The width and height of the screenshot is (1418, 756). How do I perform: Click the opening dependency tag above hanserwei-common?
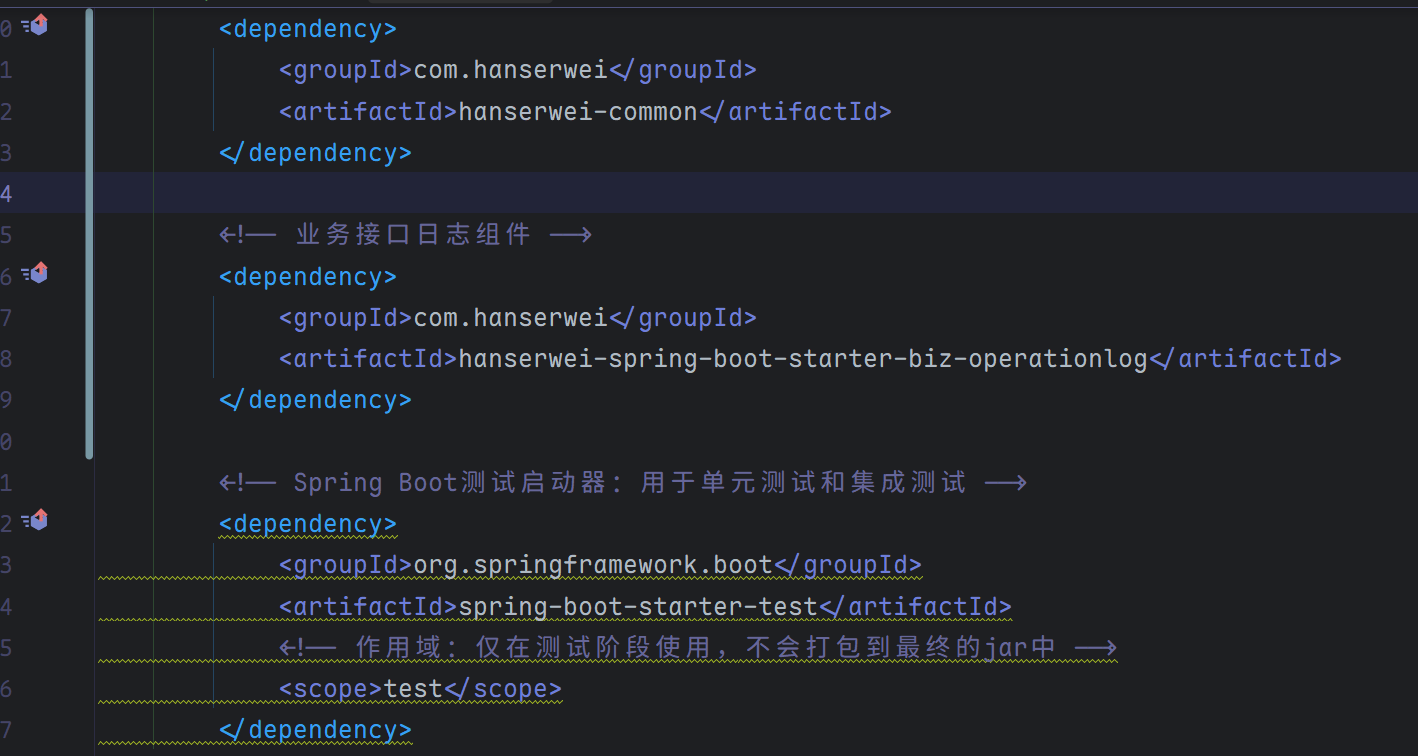pyautogui.click(x=308, y=28)
